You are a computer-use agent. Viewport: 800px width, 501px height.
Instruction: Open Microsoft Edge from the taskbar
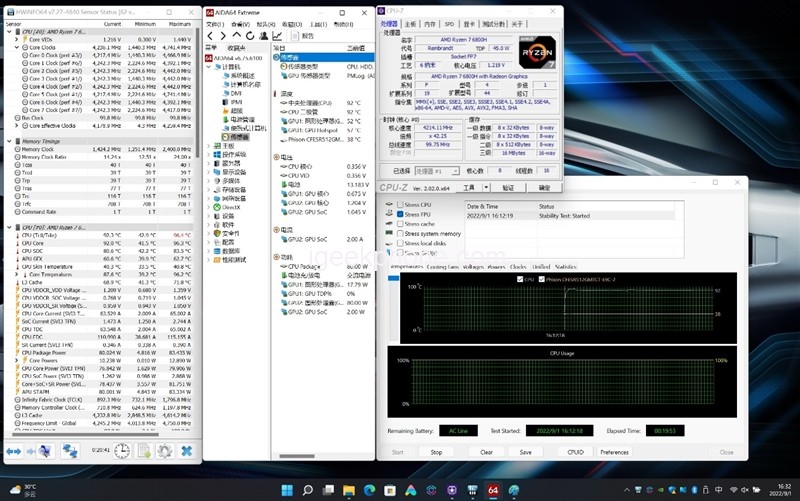[368, 490]
